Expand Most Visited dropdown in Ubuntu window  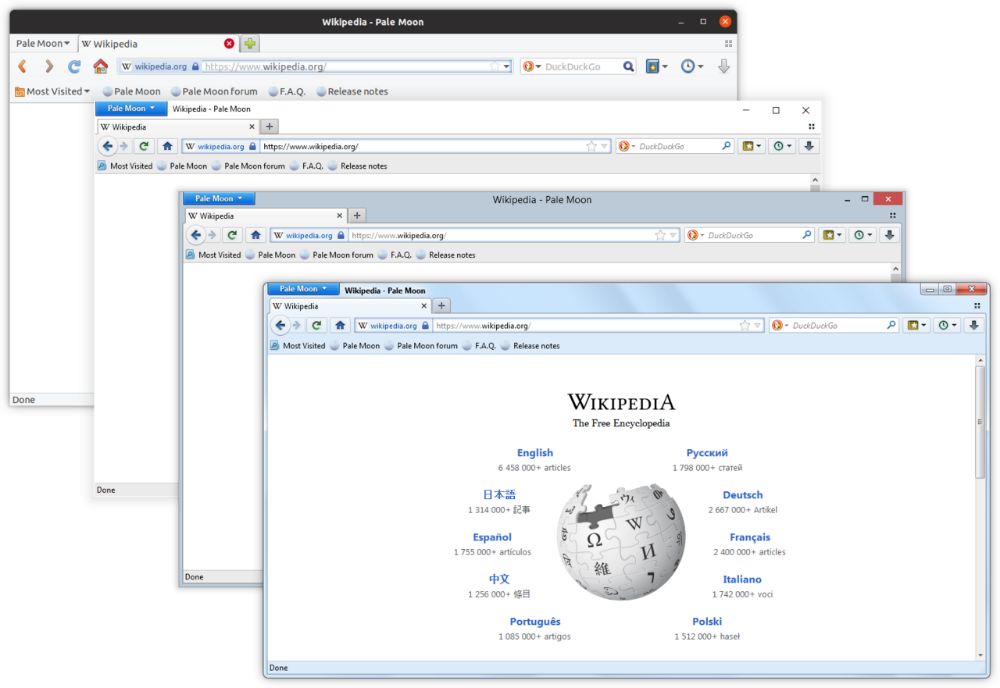click(x=52, y=91)
